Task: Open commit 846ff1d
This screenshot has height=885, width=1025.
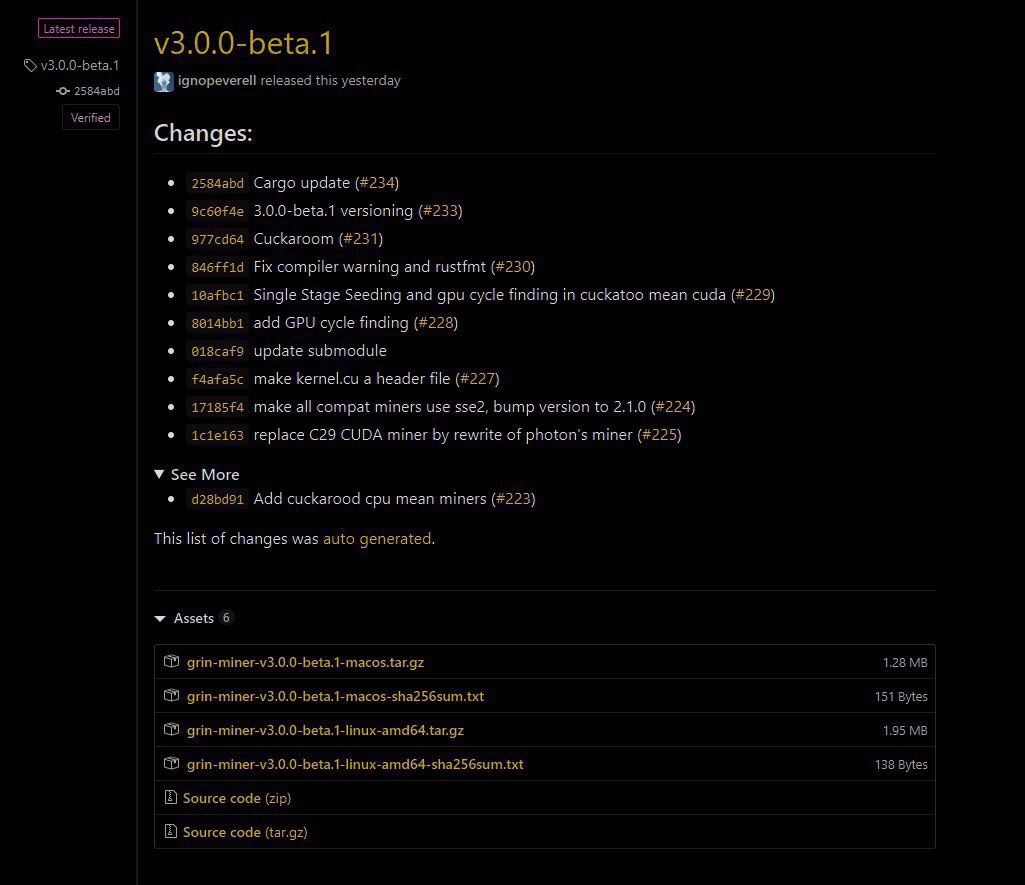Action: [217, 267]
